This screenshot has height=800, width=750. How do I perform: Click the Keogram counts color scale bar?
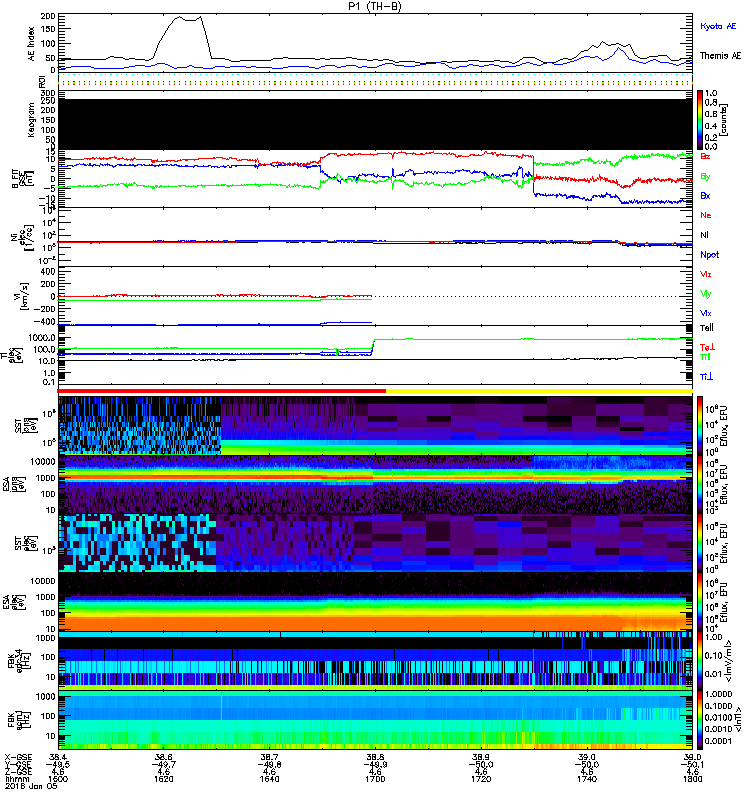[701, 120]
